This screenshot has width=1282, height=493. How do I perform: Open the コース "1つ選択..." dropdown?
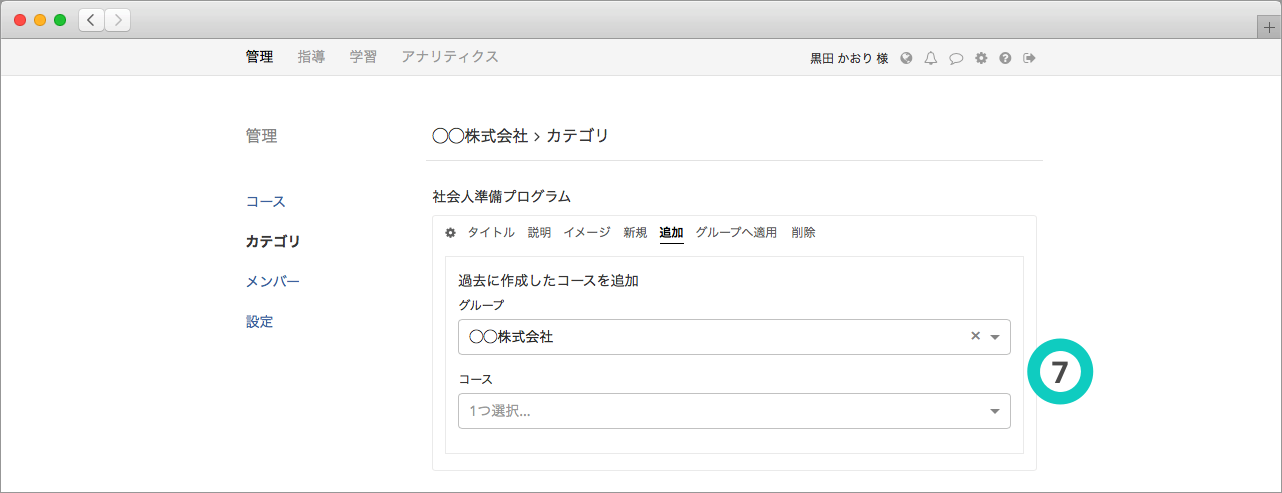click(x=733, y=411)
